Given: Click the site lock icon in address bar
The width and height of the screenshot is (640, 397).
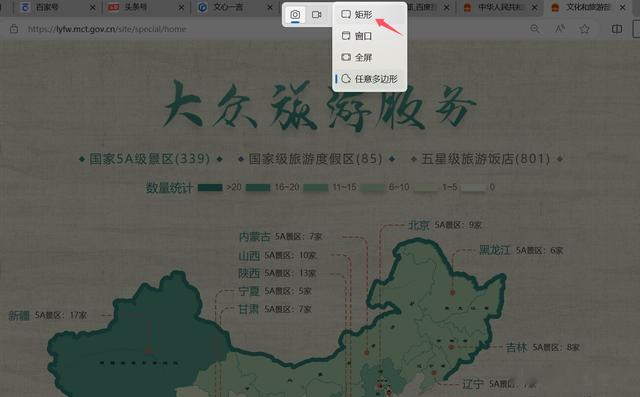Looking at the screenshot, I should (x=14, y=29).
